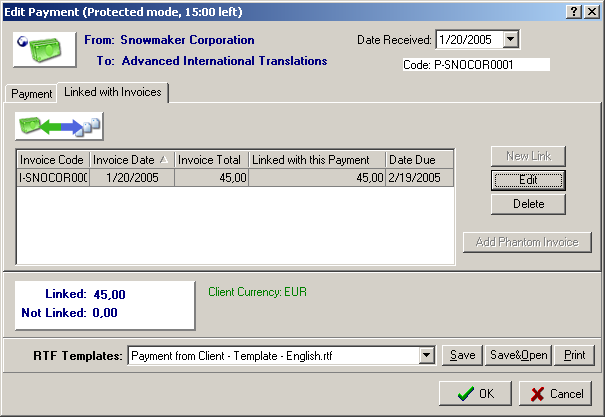Viewport: 605px width, 417px height.
Task: Switch to the Payment tab
Action: [31, 94]
